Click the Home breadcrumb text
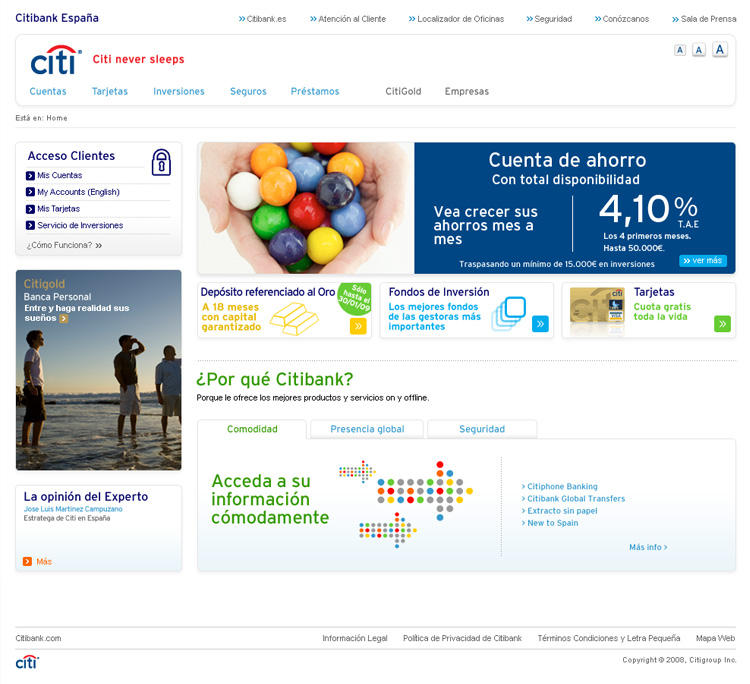 (57, 118)
